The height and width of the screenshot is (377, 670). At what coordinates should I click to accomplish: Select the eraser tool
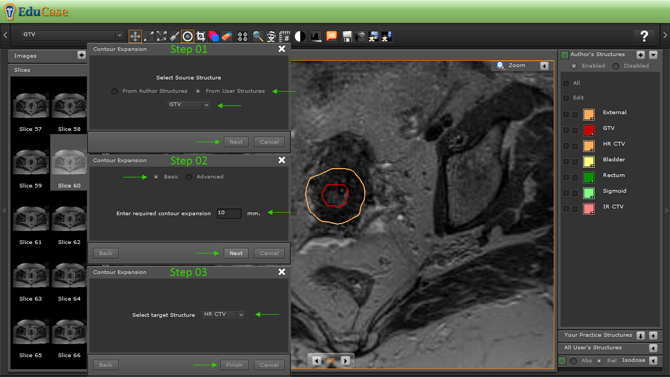[227, 36]
